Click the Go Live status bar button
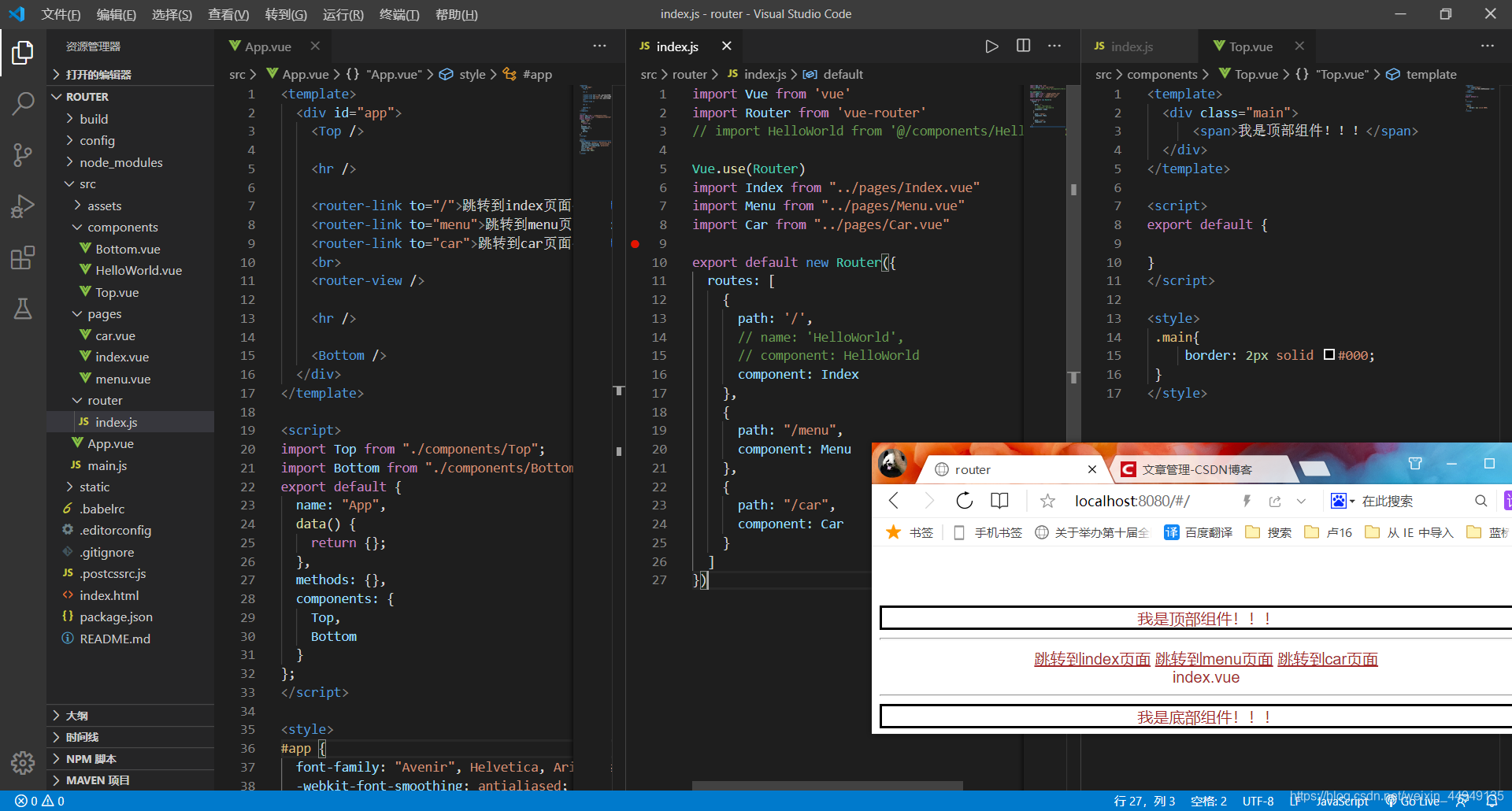1512x811 pixels. [x=1414, y=801]
